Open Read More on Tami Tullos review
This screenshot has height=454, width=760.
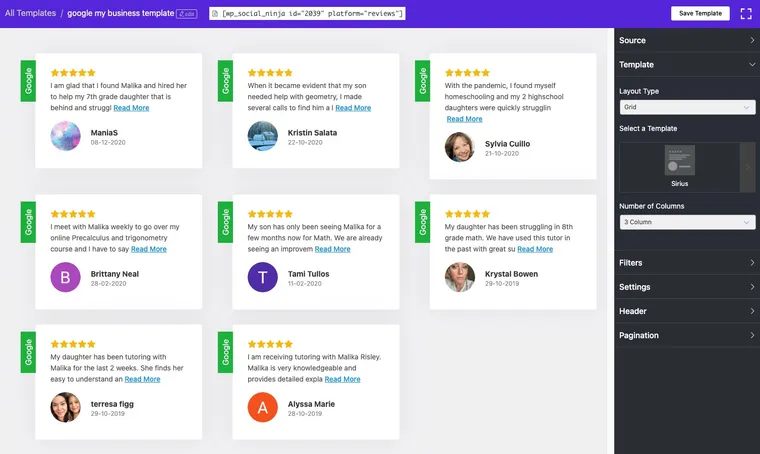tap(332, 249)
